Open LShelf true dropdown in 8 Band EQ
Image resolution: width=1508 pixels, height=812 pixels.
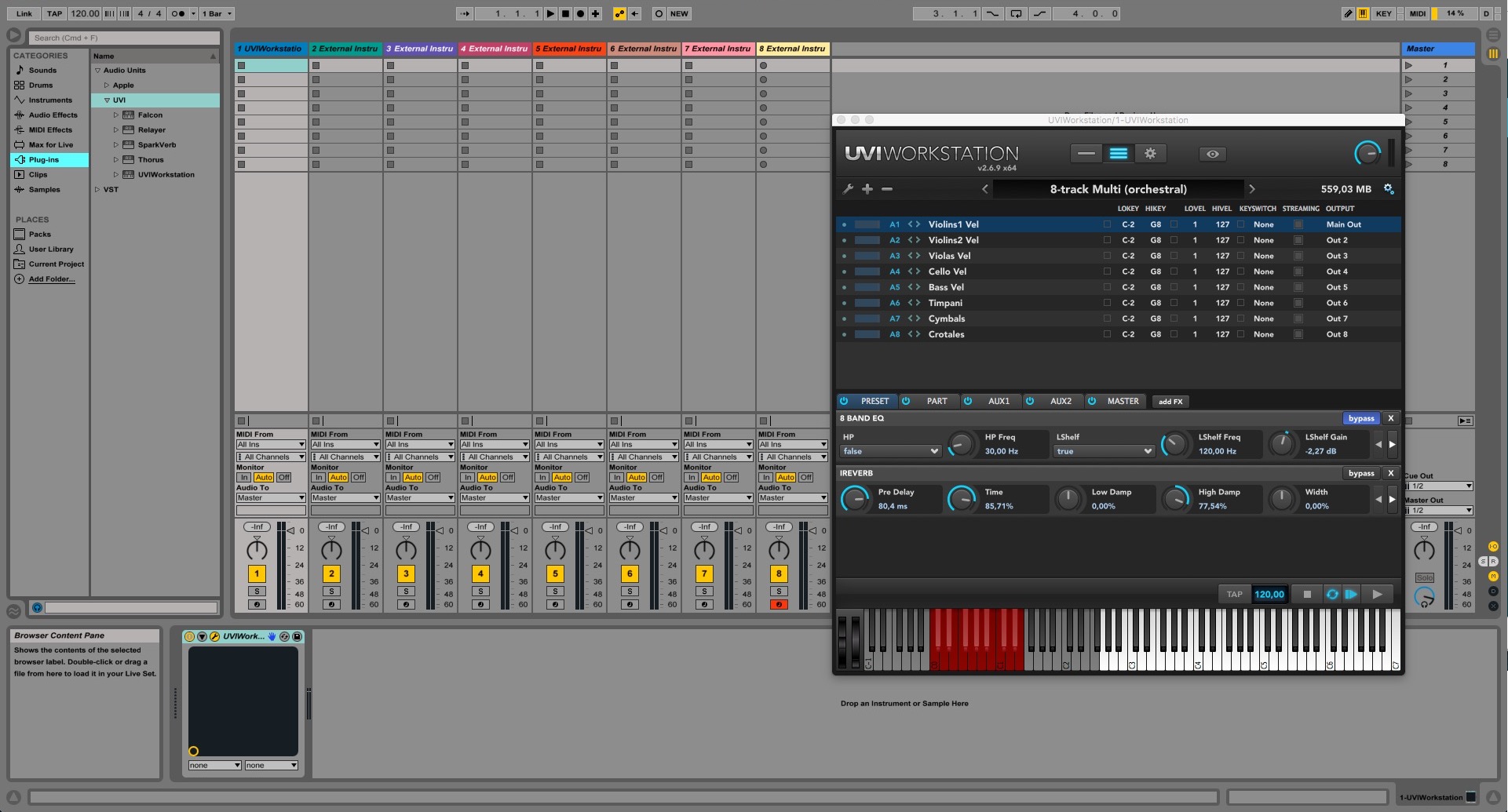tap(1104, 451)
